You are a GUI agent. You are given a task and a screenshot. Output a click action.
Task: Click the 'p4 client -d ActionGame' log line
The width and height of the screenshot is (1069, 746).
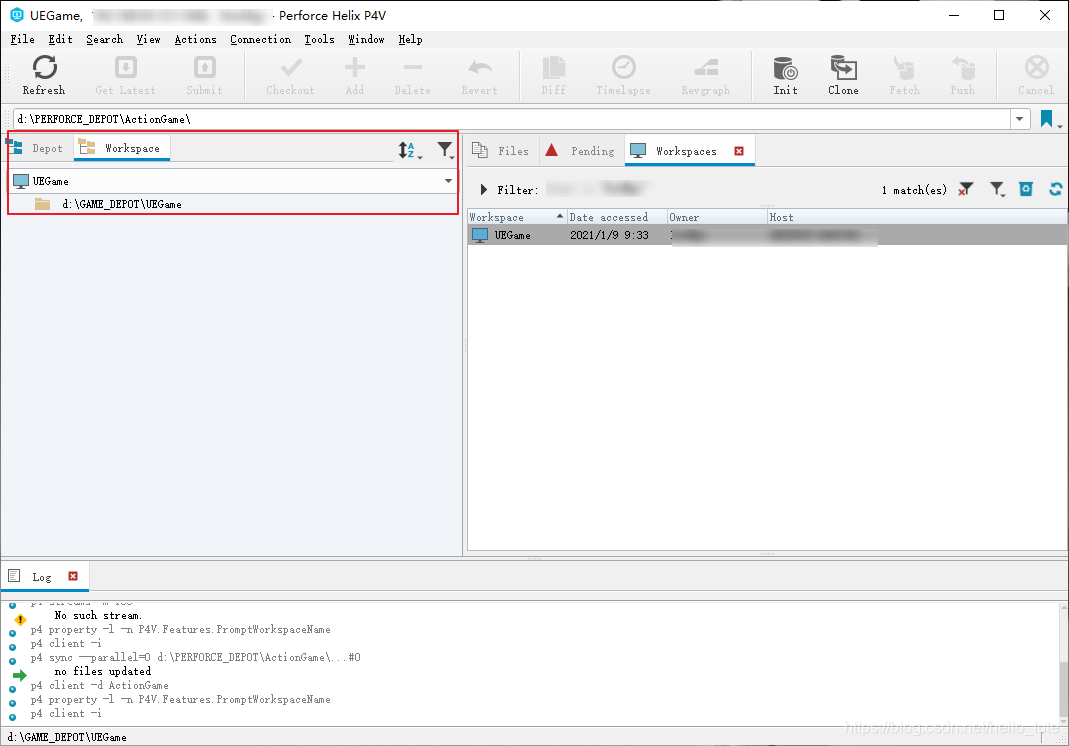click(100, 685)
